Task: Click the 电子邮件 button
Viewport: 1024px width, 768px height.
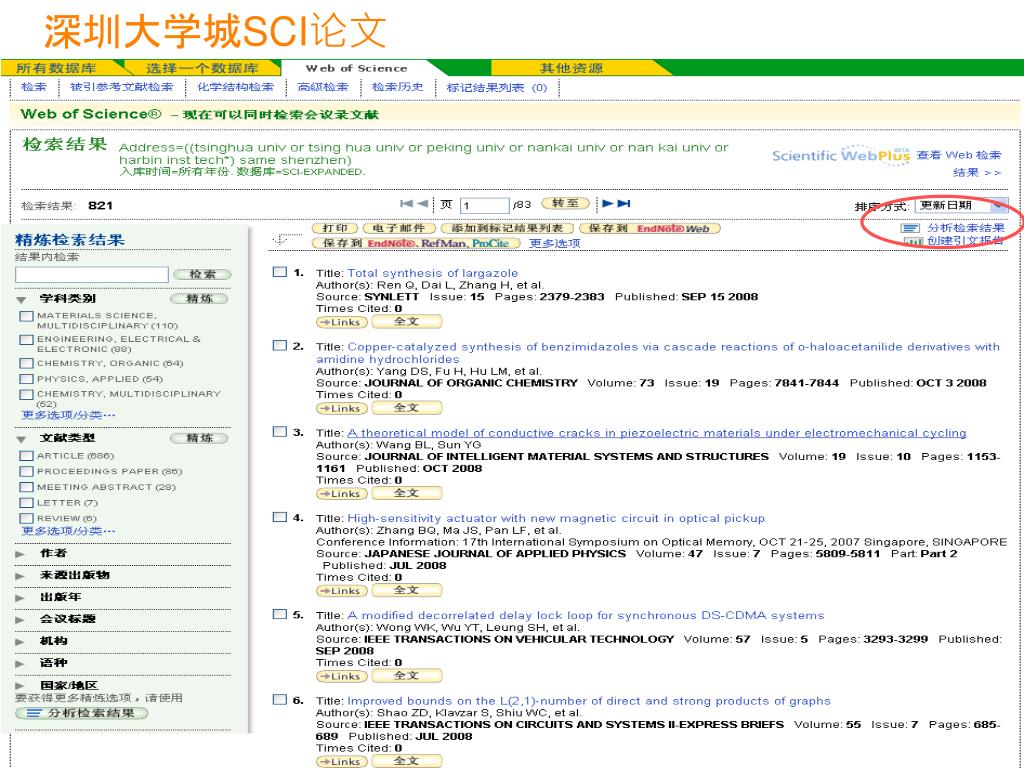Action: click(x=398, y=228)
